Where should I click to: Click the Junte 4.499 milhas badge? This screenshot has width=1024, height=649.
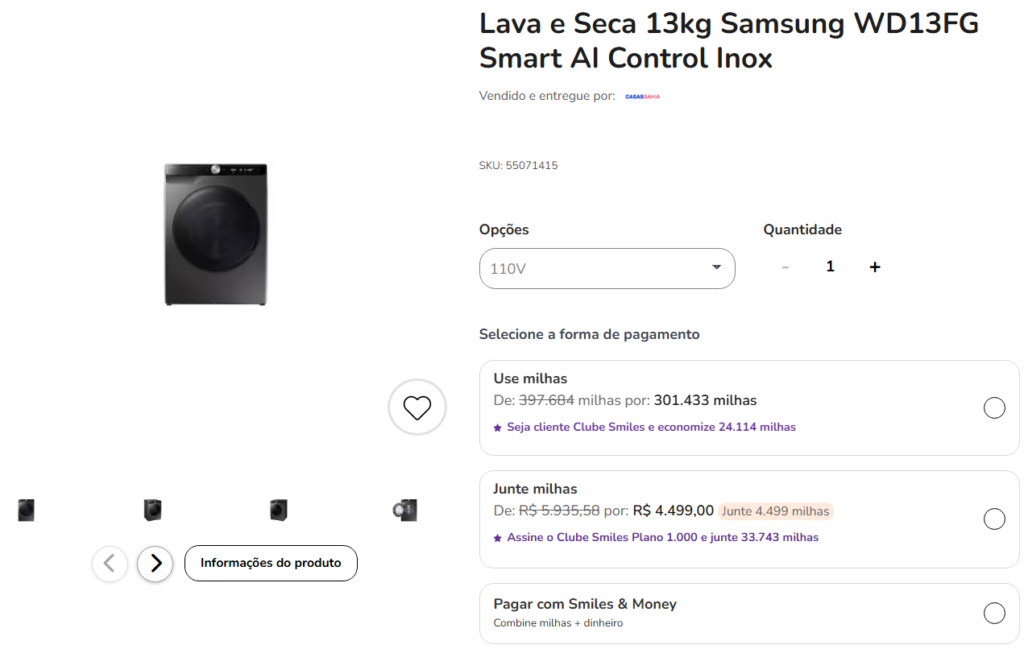pos(776,511)
